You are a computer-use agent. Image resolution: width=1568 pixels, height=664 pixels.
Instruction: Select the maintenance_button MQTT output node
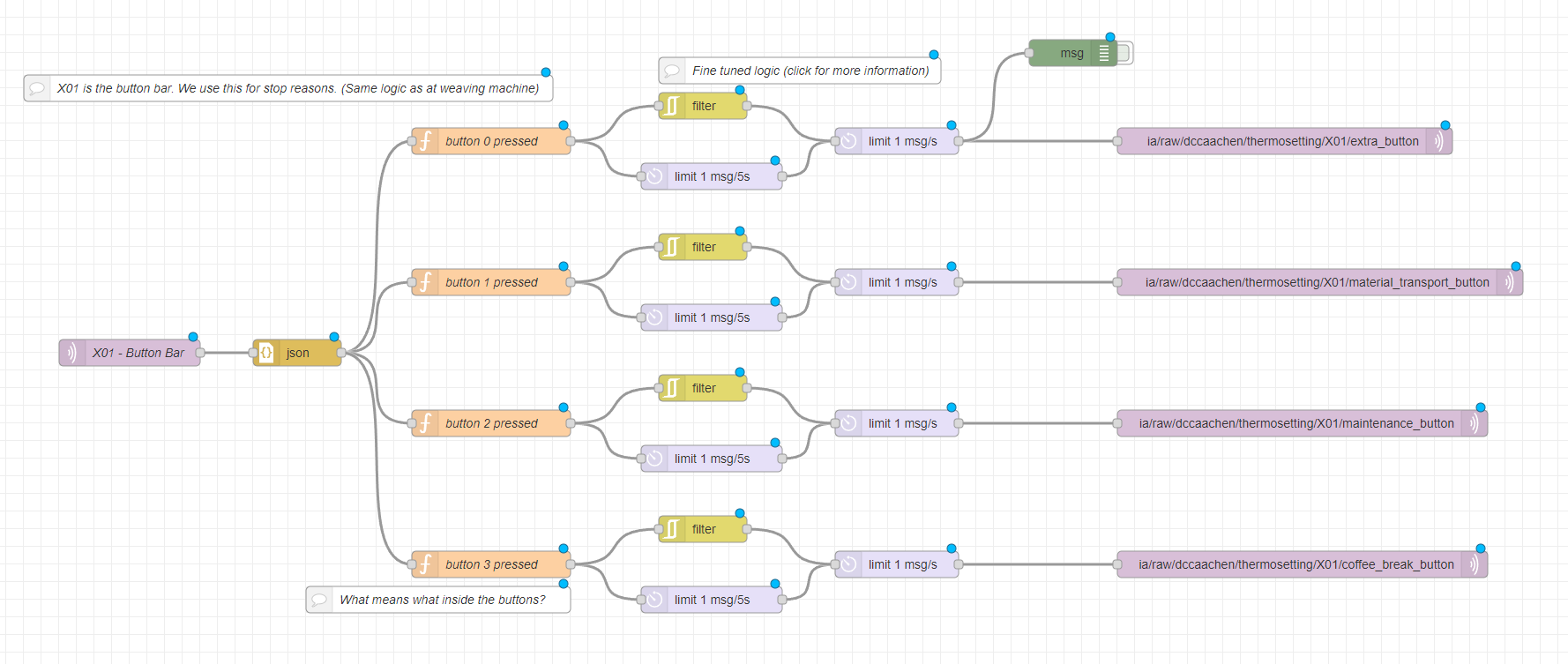(1295, 423)
